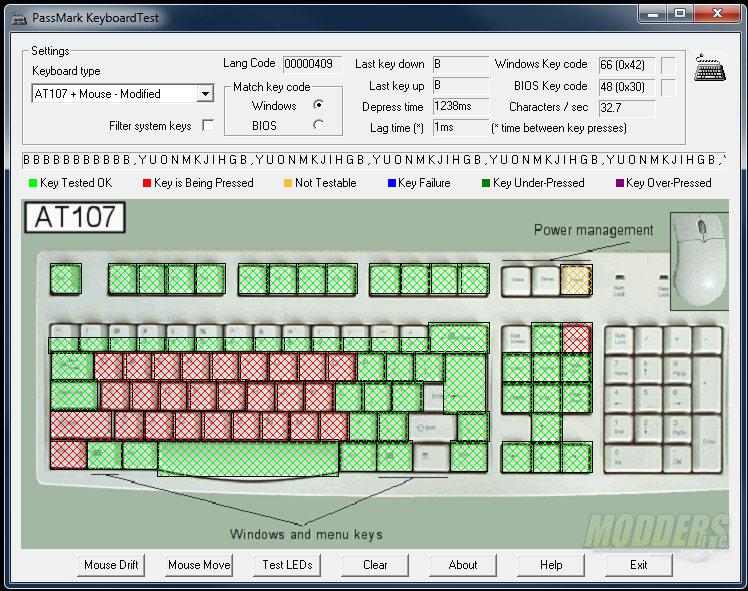Click the yellow-hatched Power key
This screenshot has width=748, height=591.
(576, 280)
